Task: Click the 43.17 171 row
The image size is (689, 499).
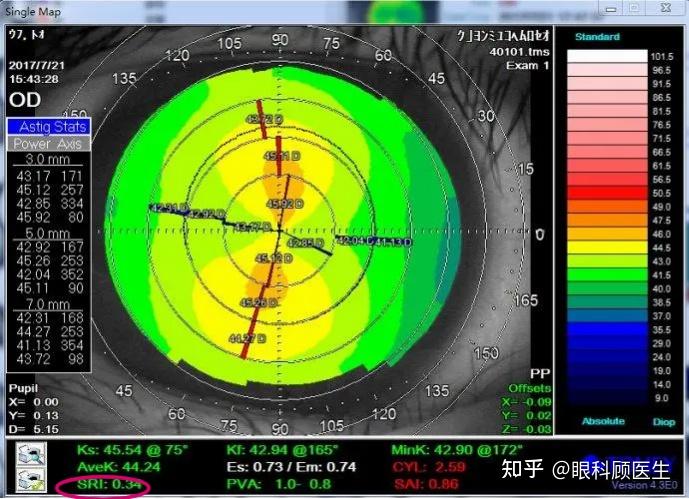Action: point(50,177)
